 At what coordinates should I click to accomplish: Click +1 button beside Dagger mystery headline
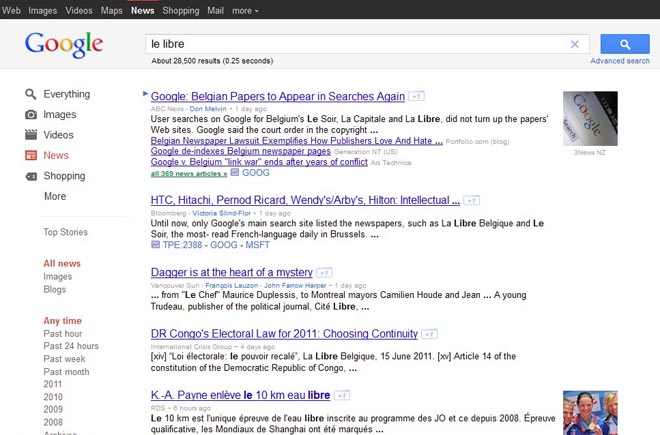click(x=325, y=272)
